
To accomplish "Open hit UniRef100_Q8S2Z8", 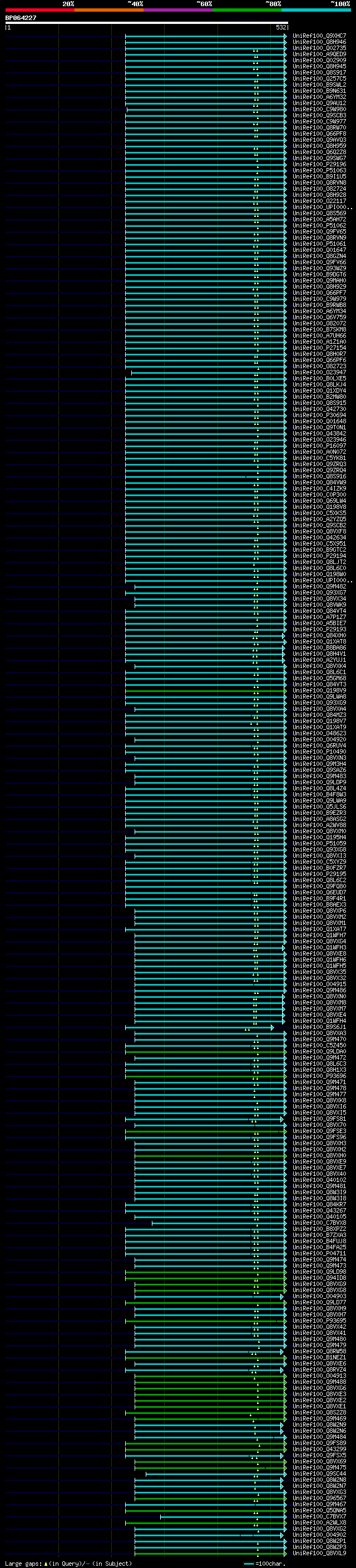I will tap(319, 1412).
